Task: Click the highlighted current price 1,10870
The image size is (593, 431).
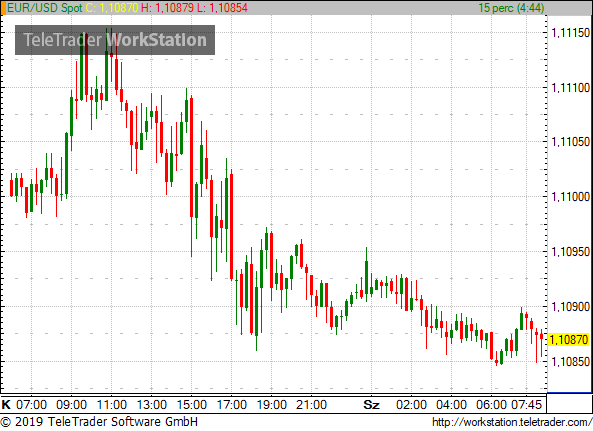Action: [x=569, y=340]
